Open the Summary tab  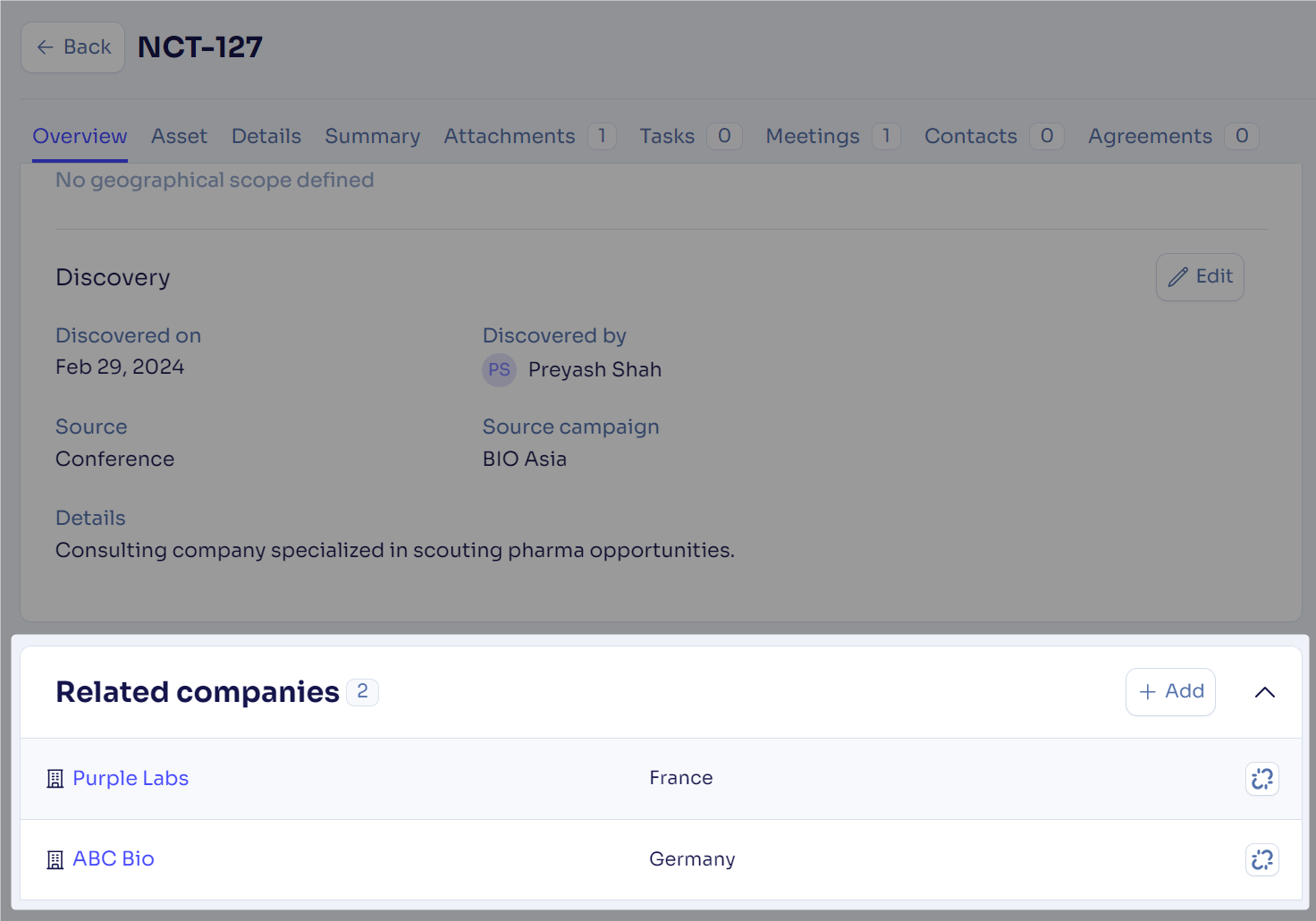pyautogui.click(x=372, y=137)
